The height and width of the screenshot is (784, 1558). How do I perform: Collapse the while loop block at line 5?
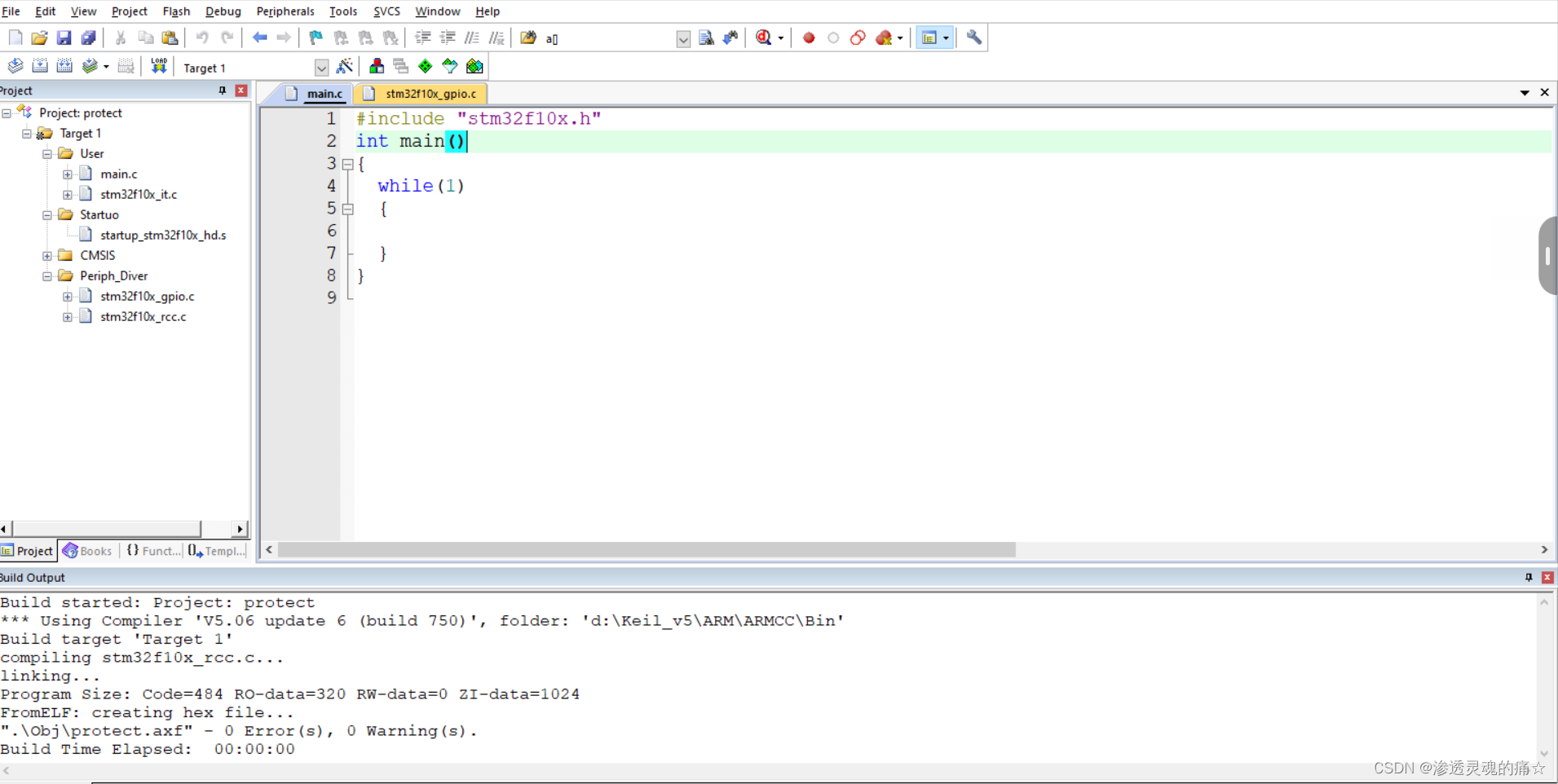(x=348, y=209)
